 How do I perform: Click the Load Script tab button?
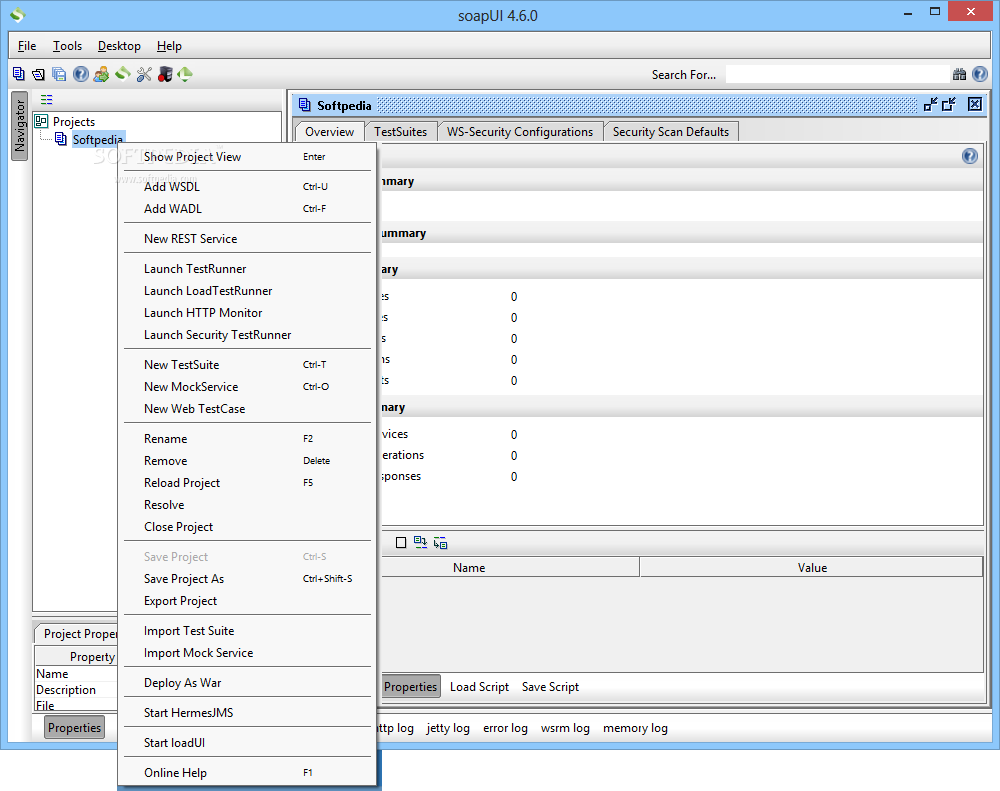click(480, 687)
